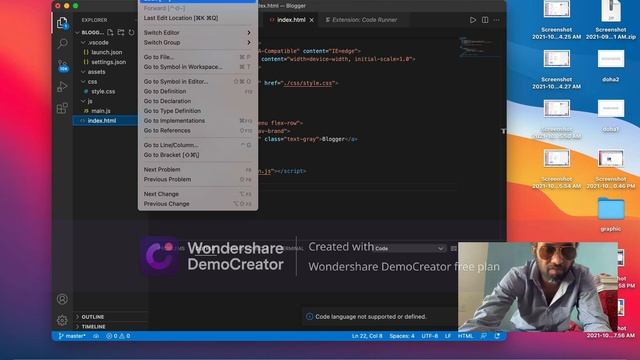Choose Go to Declaration menu item

pyautogui.click(x=198, y=101)
